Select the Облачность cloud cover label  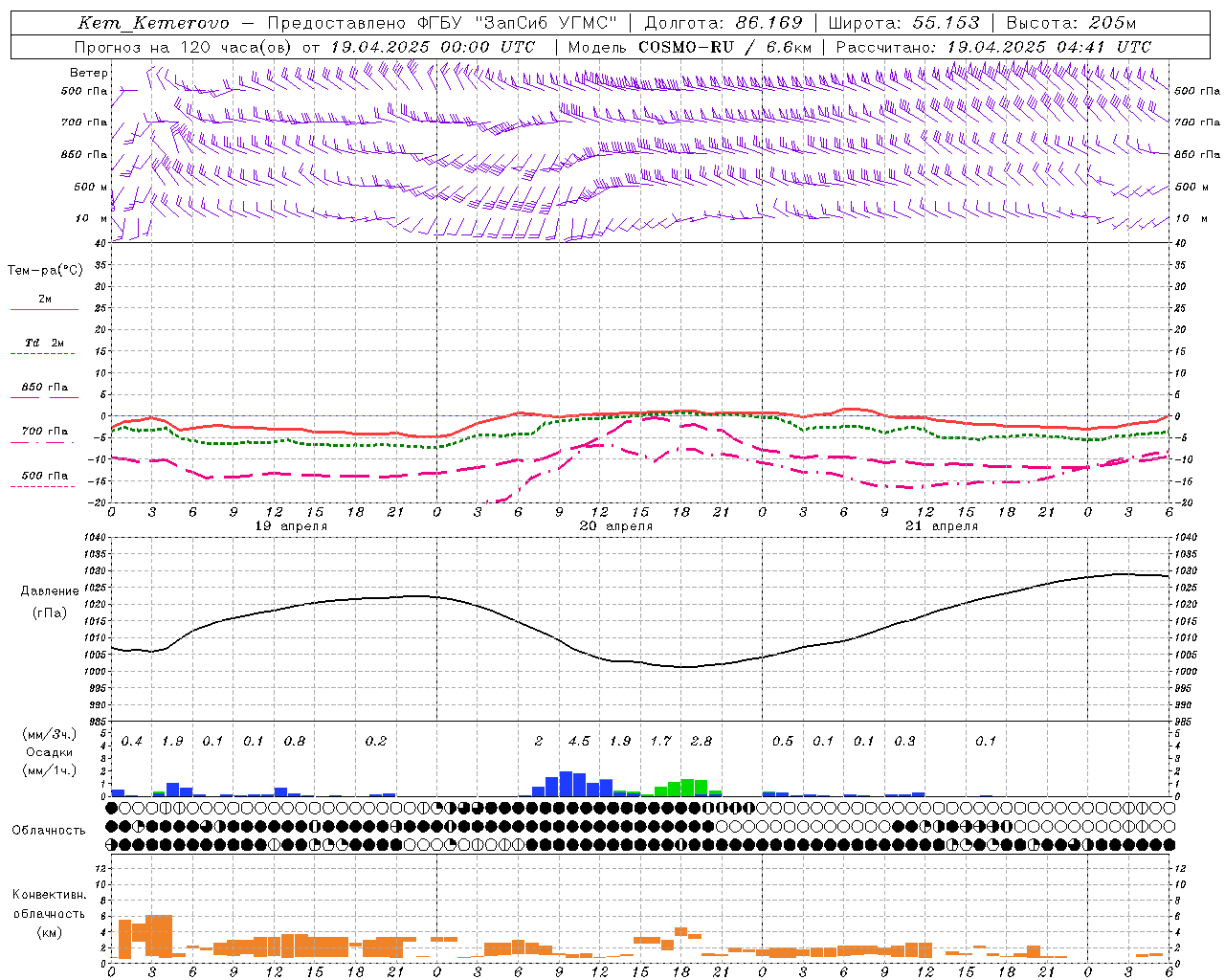click(x=49, y=831)
